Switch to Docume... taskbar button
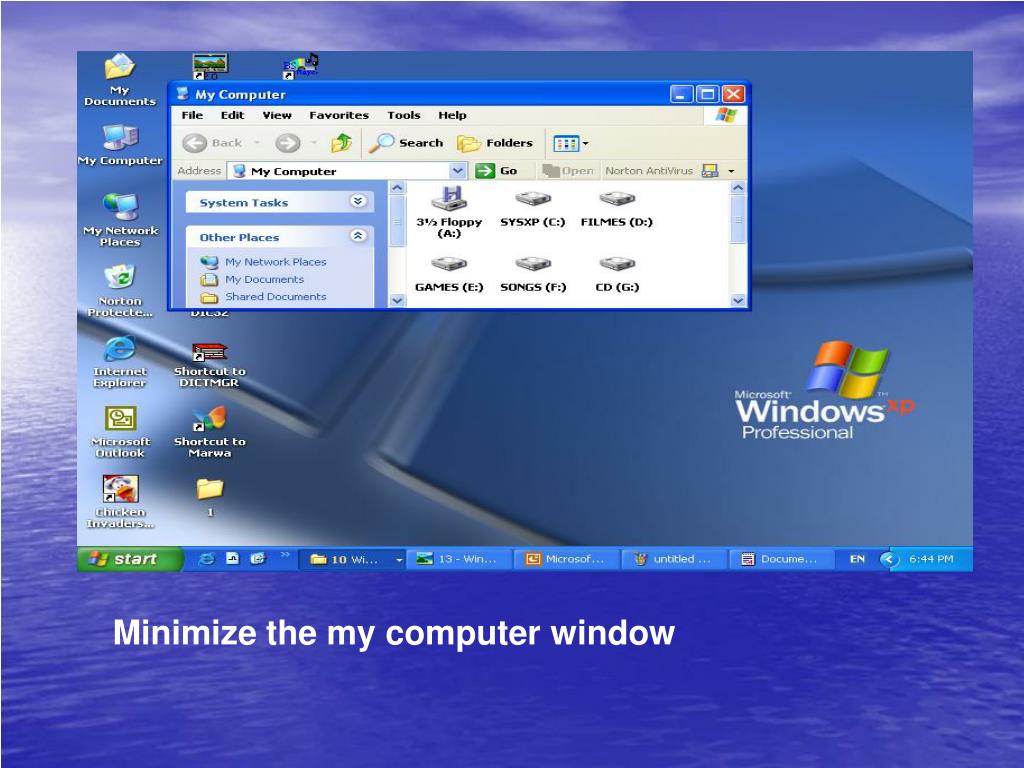This screenshot has width=1024, height=768. (782, 559)
